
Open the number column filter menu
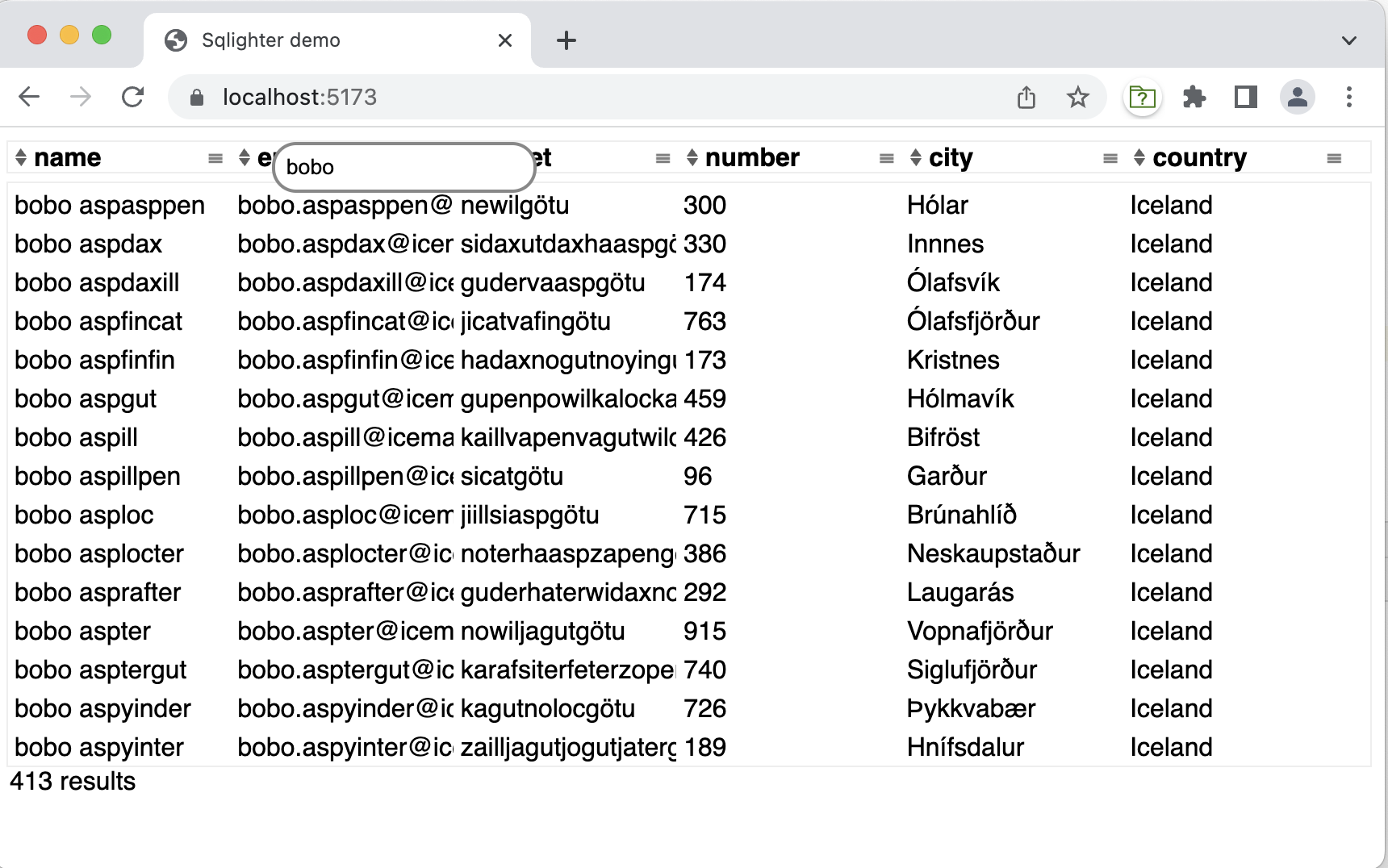coord(886,159)
